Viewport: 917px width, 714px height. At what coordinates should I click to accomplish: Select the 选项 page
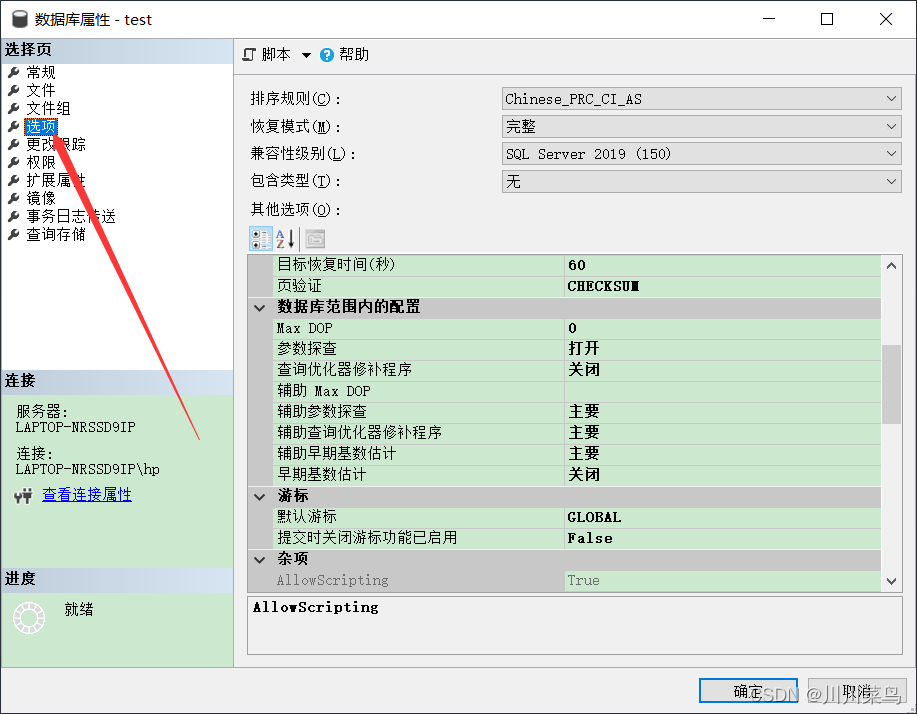coord(41,126)
